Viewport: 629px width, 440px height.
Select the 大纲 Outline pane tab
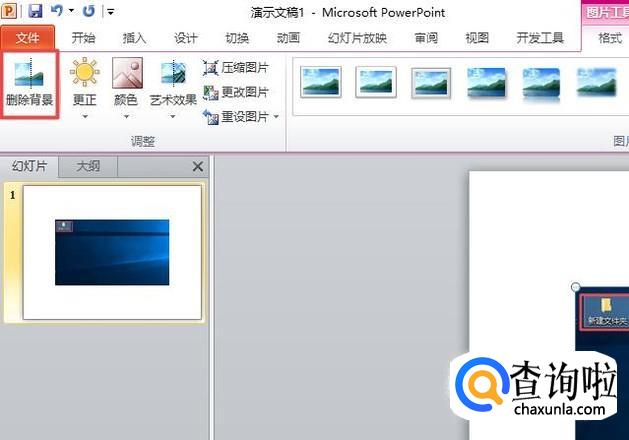click(x=88, y=166)
